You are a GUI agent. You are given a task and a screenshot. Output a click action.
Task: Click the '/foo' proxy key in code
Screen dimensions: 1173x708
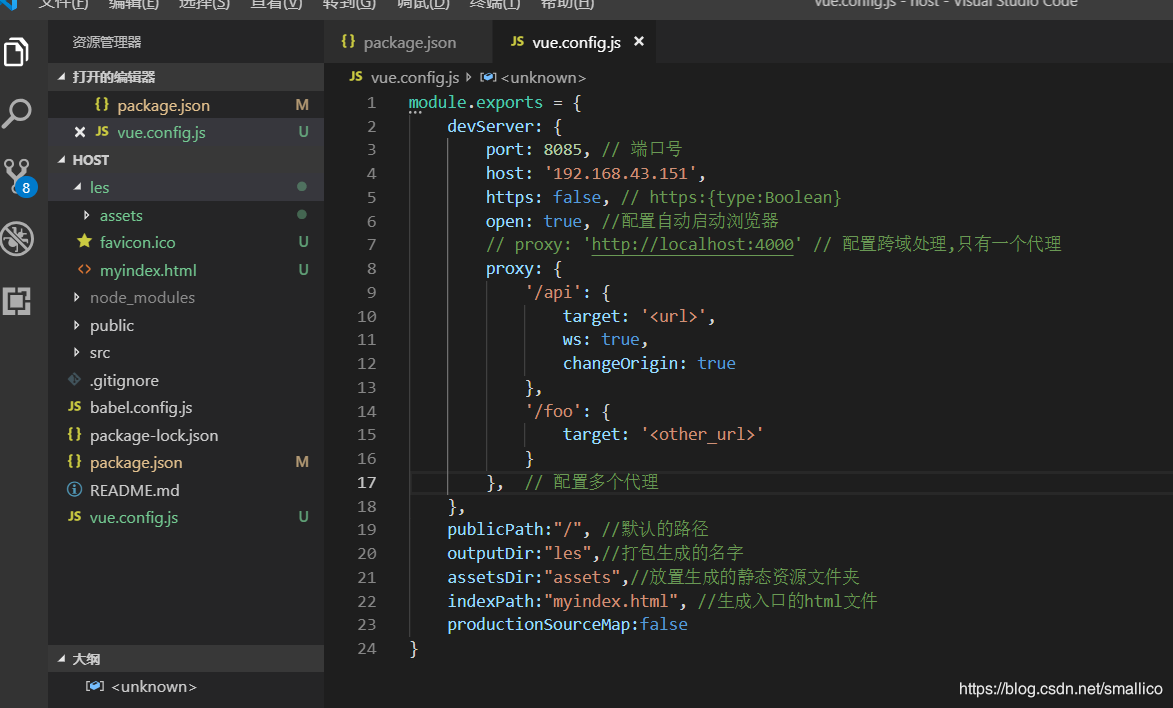(553, 412)
